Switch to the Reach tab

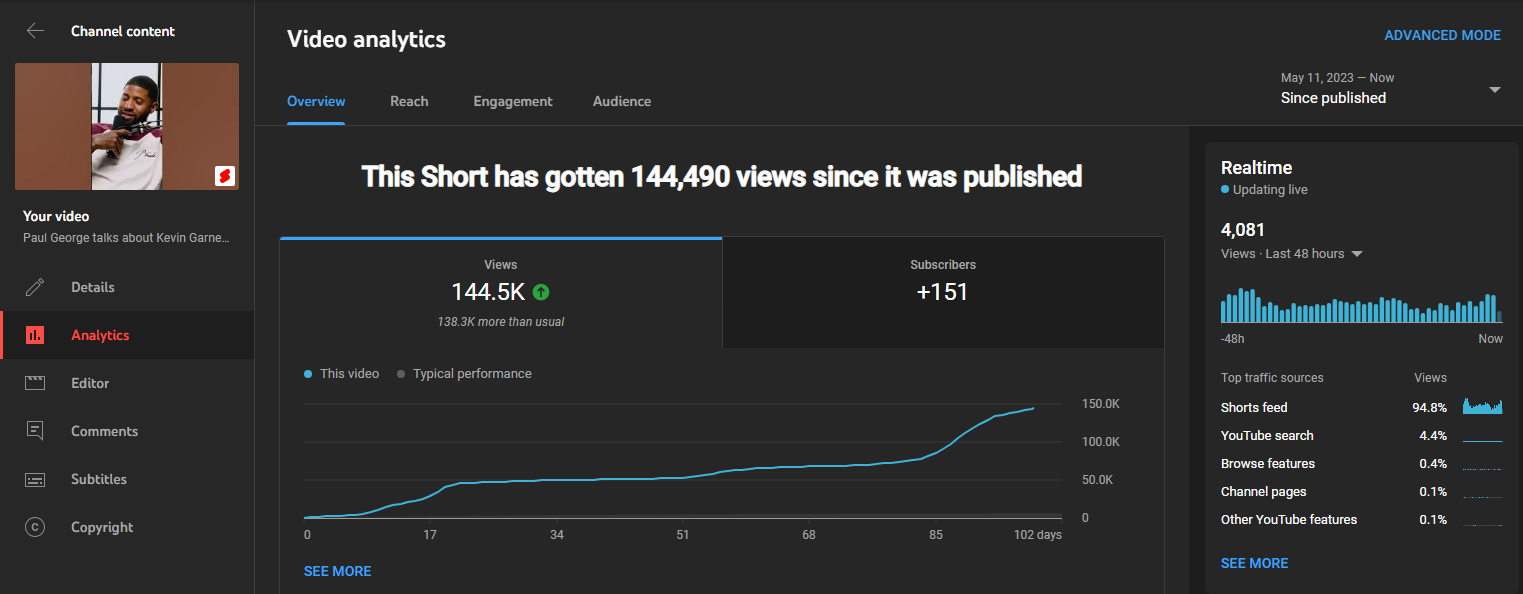[x=409, y=101]
